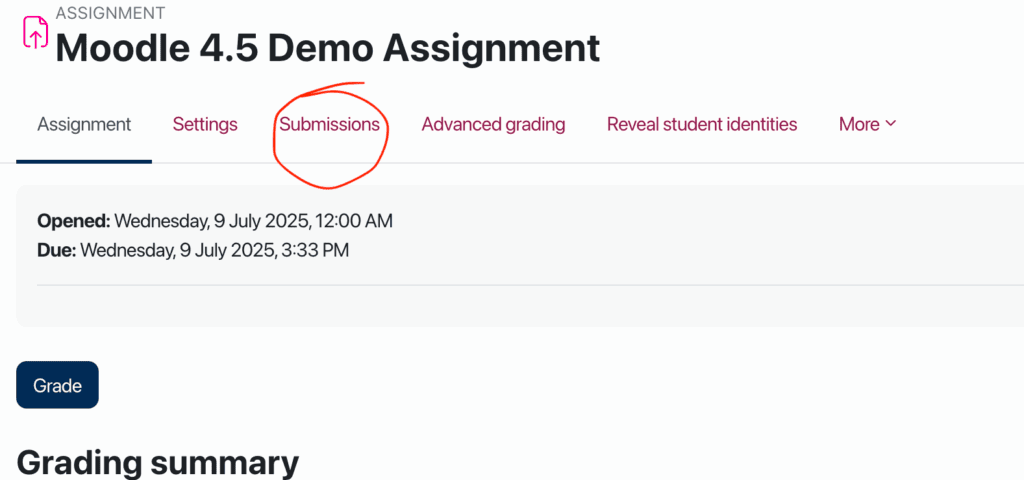Click the opened date, 12:00 AM

tap(359, 220)
